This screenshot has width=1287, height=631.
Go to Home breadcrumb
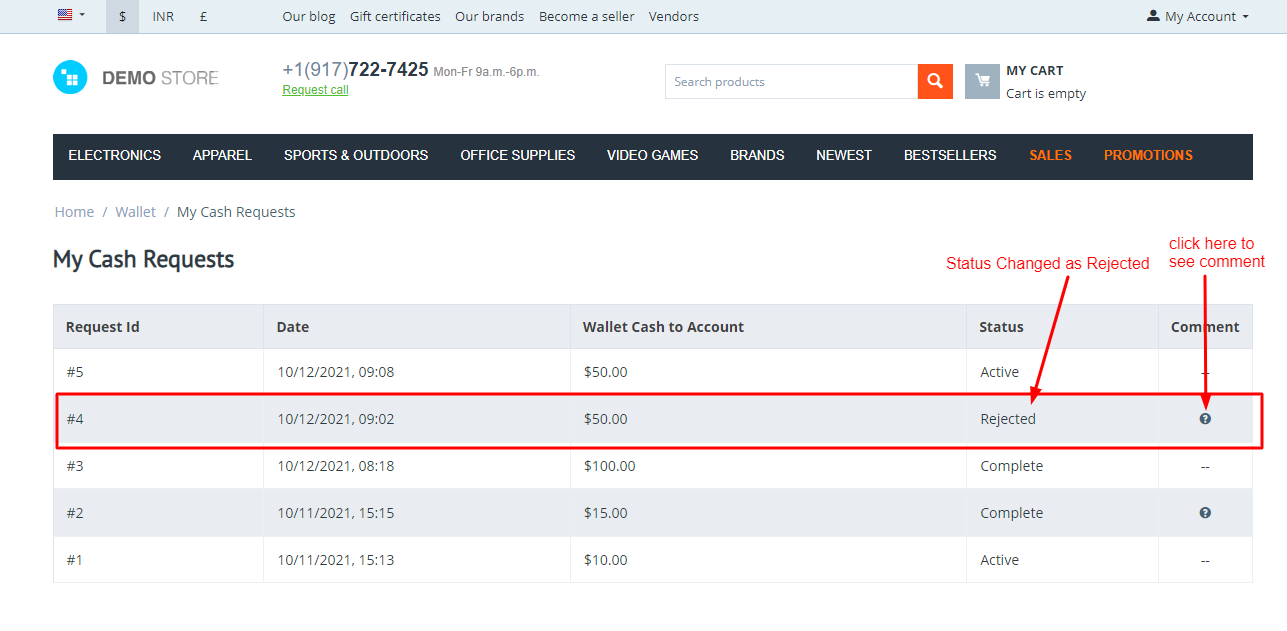pyautogui.click(x=74, y=212)
